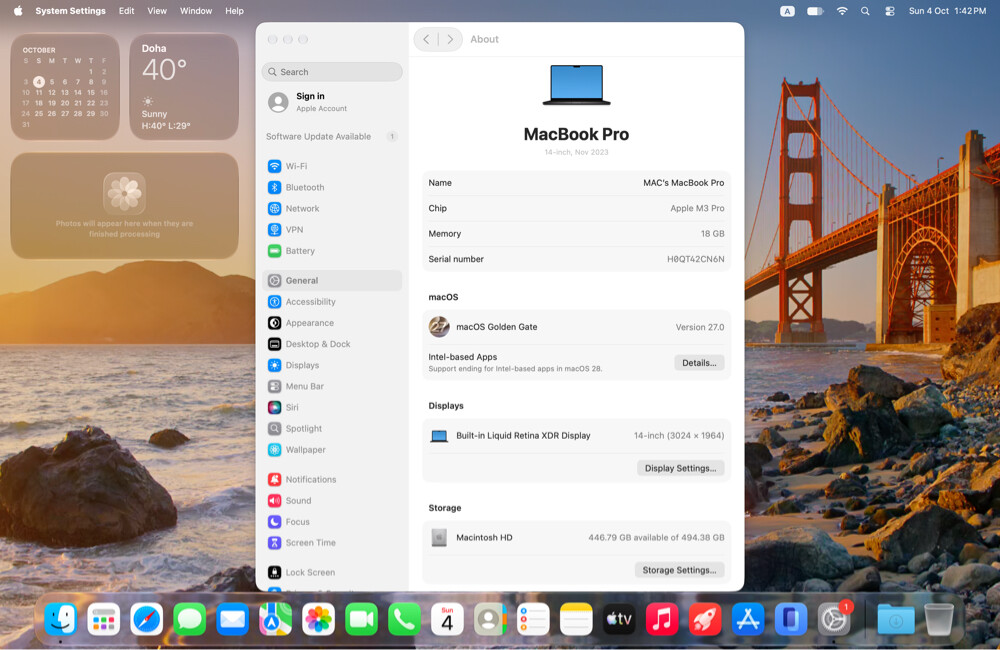This screenshot has height=650, width=1000.
Task: Open Software Update Available
Action: [332, 137]
